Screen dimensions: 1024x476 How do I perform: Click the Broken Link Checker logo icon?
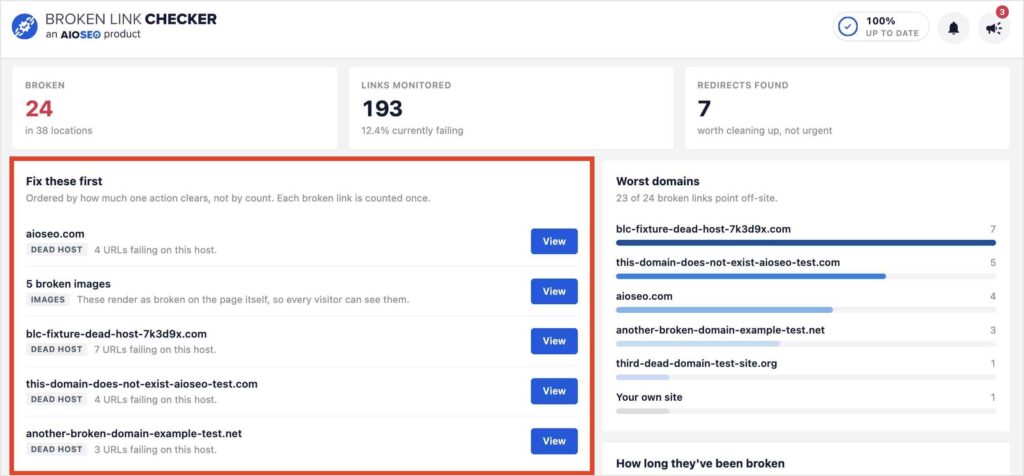pos(25,26)
